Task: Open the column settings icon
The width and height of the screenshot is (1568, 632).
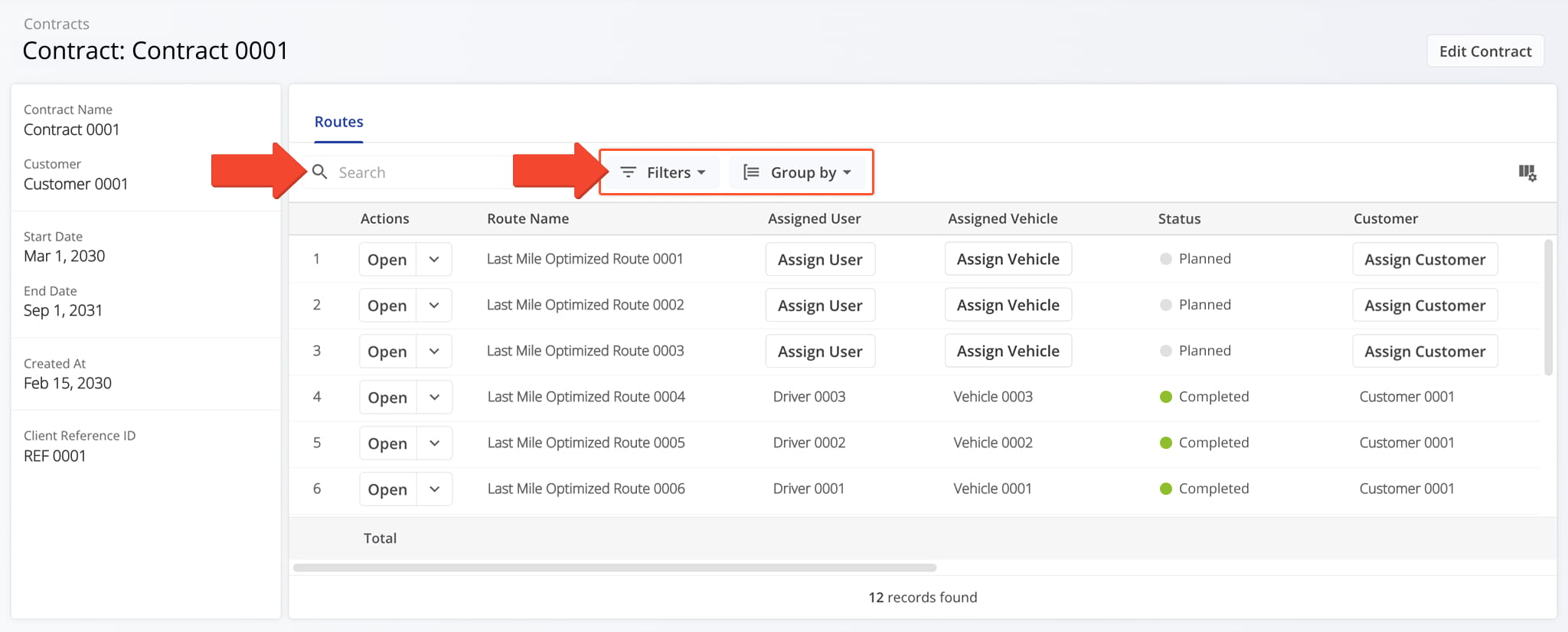Action: coord(1527,173)
